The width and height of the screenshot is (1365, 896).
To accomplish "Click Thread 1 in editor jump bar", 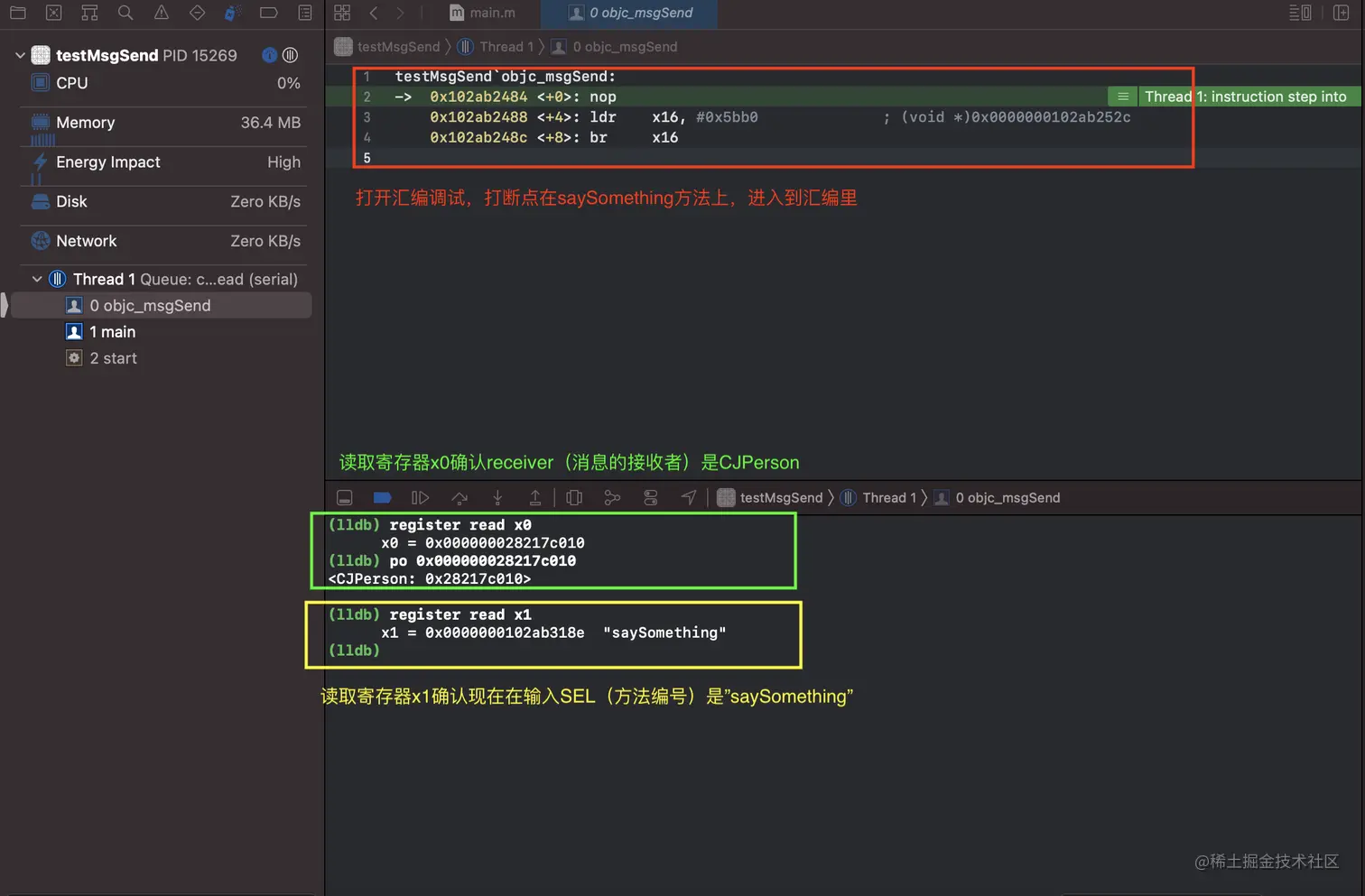I will (x=495, y=47).
